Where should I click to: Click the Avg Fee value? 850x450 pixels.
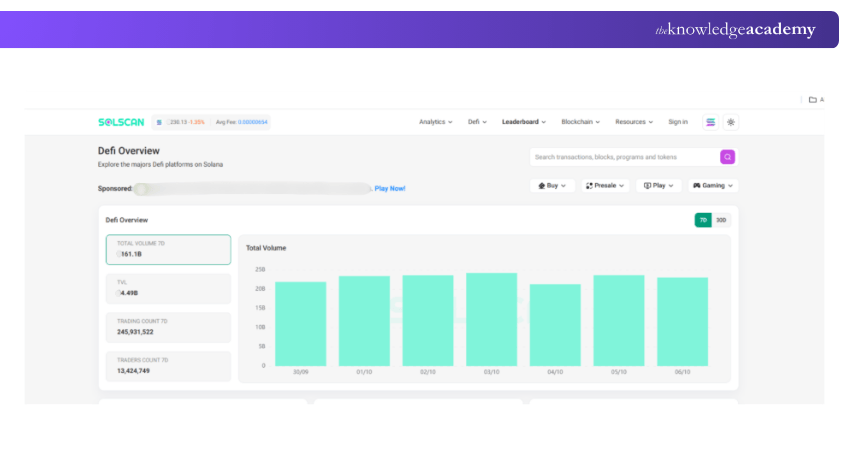tap(253, 123)
